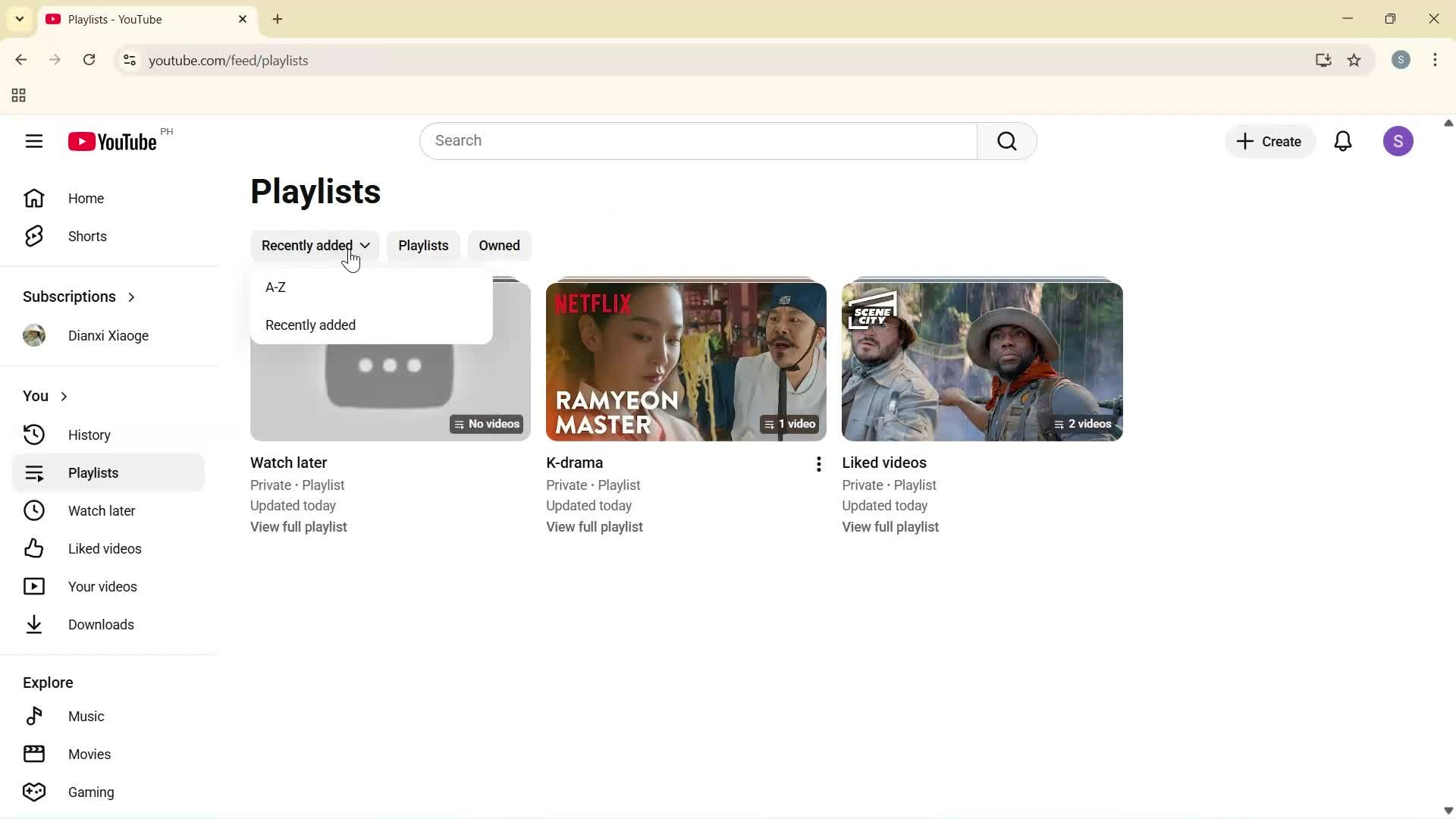Open the hamburger guide menu
The width and height of the screenshot is (1456, 819).
(x=34, y=141)
